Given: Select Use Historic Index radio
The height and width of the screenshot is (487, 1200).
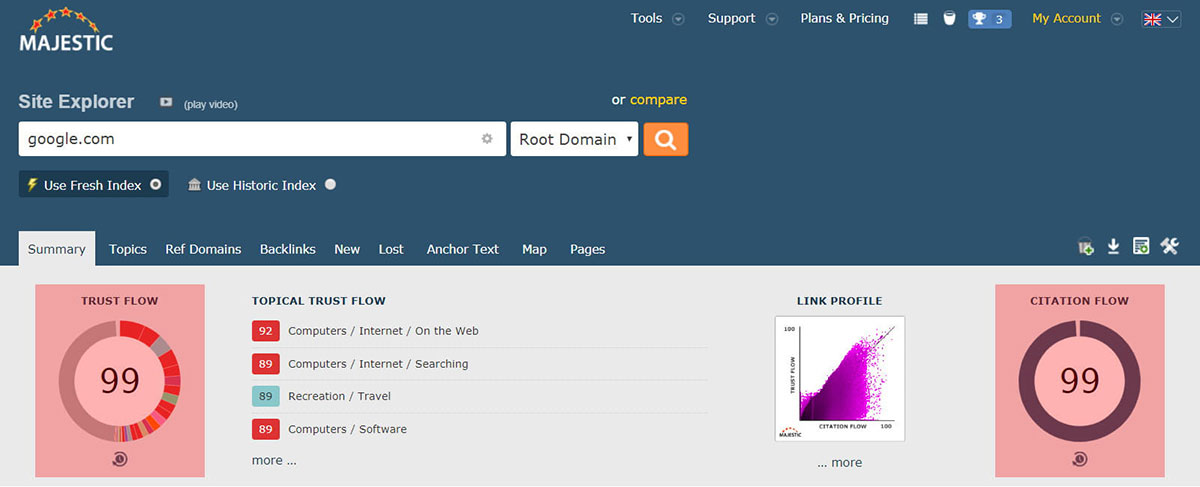Looking at the screenshot, I should pyautogui.click(x=330, y=185).
